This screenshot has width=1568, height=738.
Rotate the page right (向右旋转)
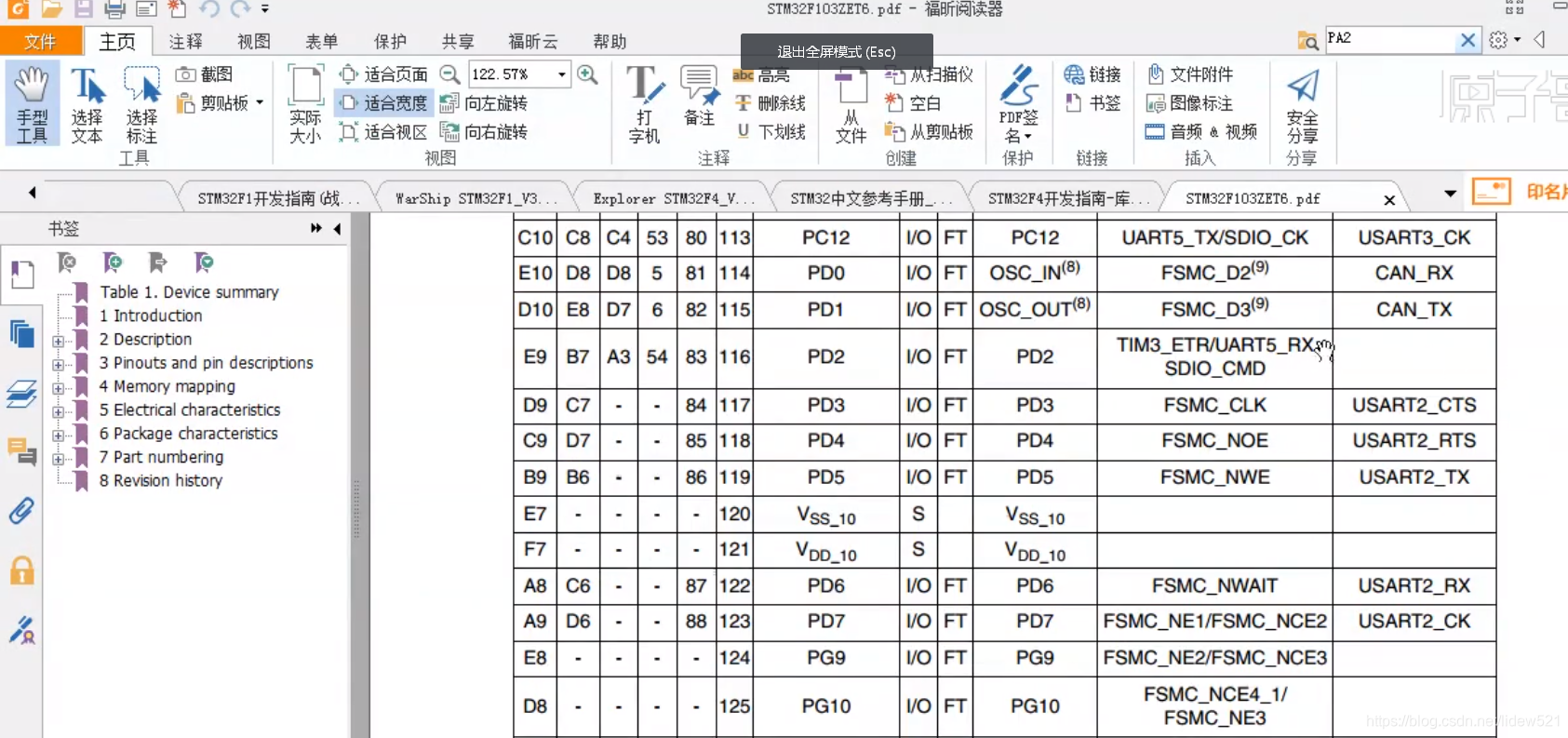484,132
